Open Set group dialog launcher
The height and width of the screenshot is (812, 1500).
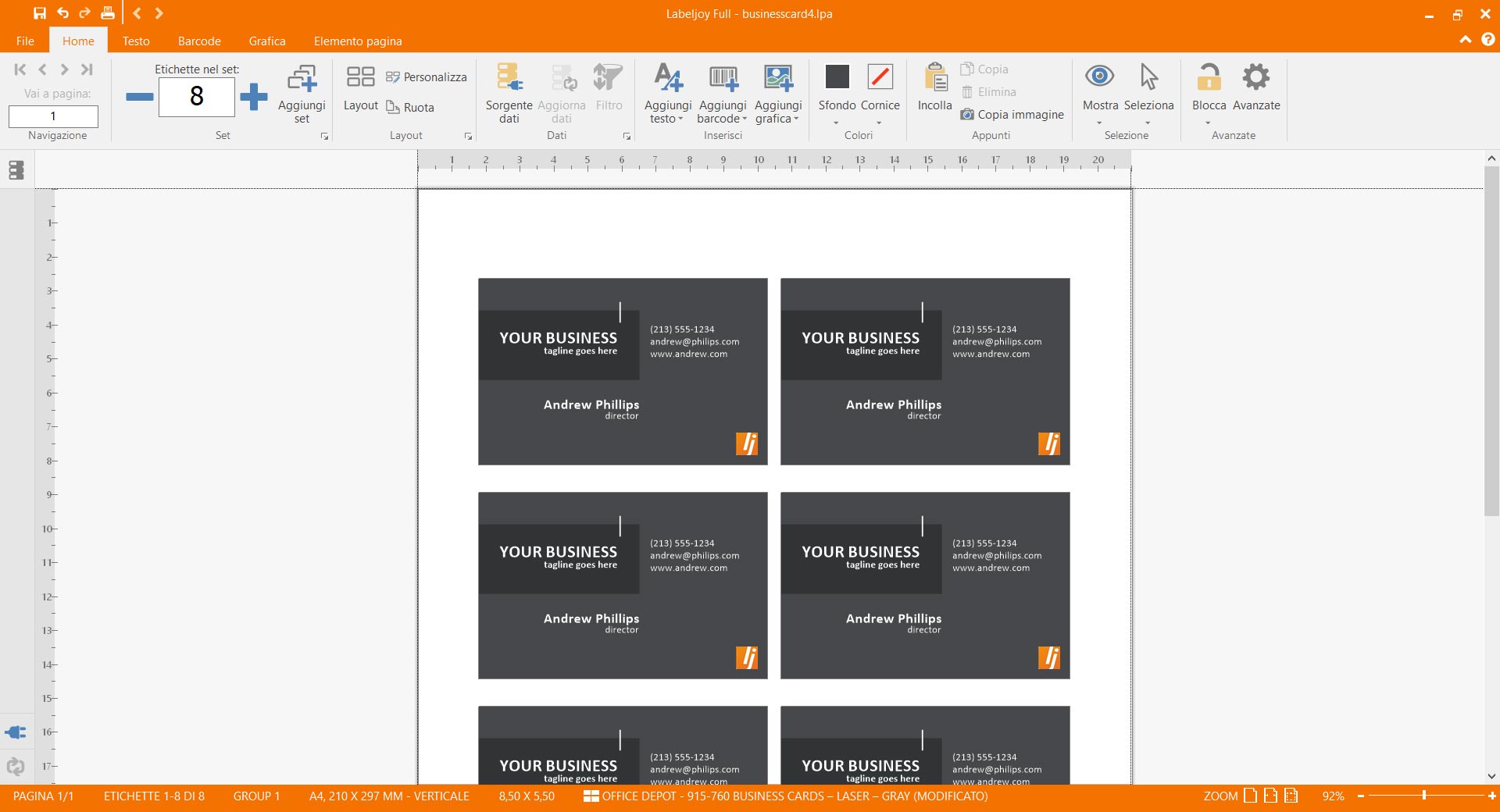(324, 136)
